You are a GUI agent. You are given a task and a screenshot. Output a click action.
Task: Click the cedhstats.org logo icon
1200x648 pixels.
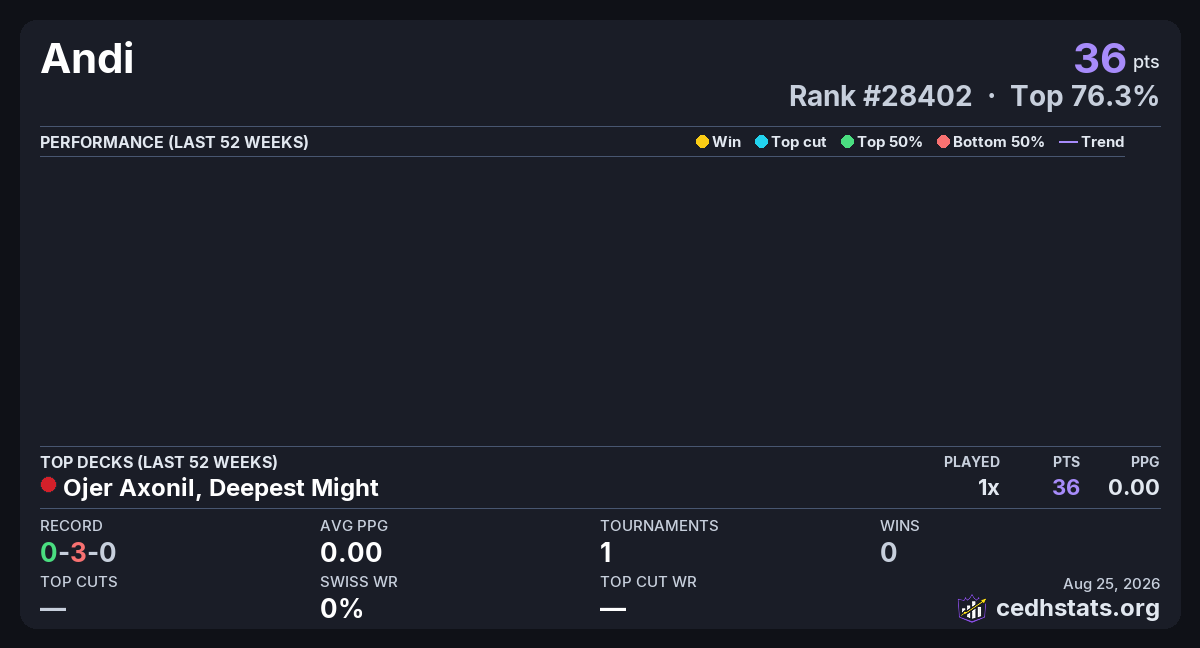click(x=972, y=608)
